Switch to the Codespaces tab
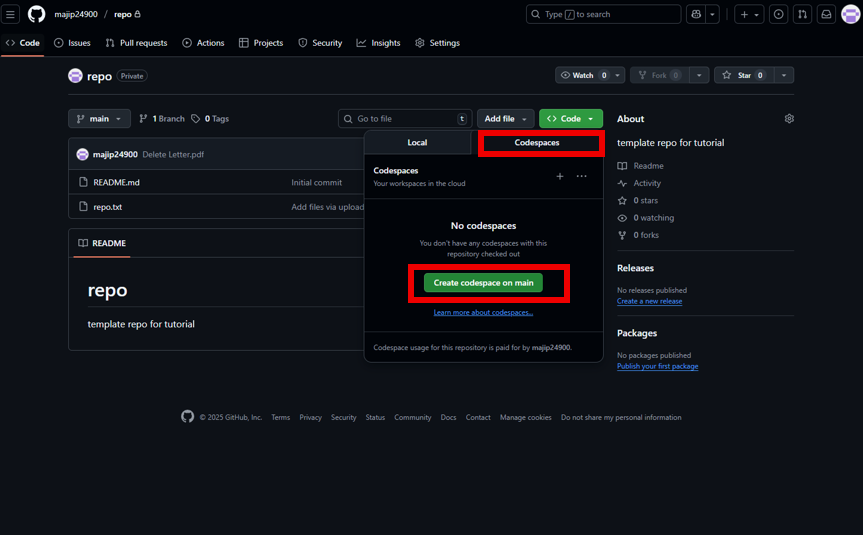The image size is (863, 535). [537, 143]
